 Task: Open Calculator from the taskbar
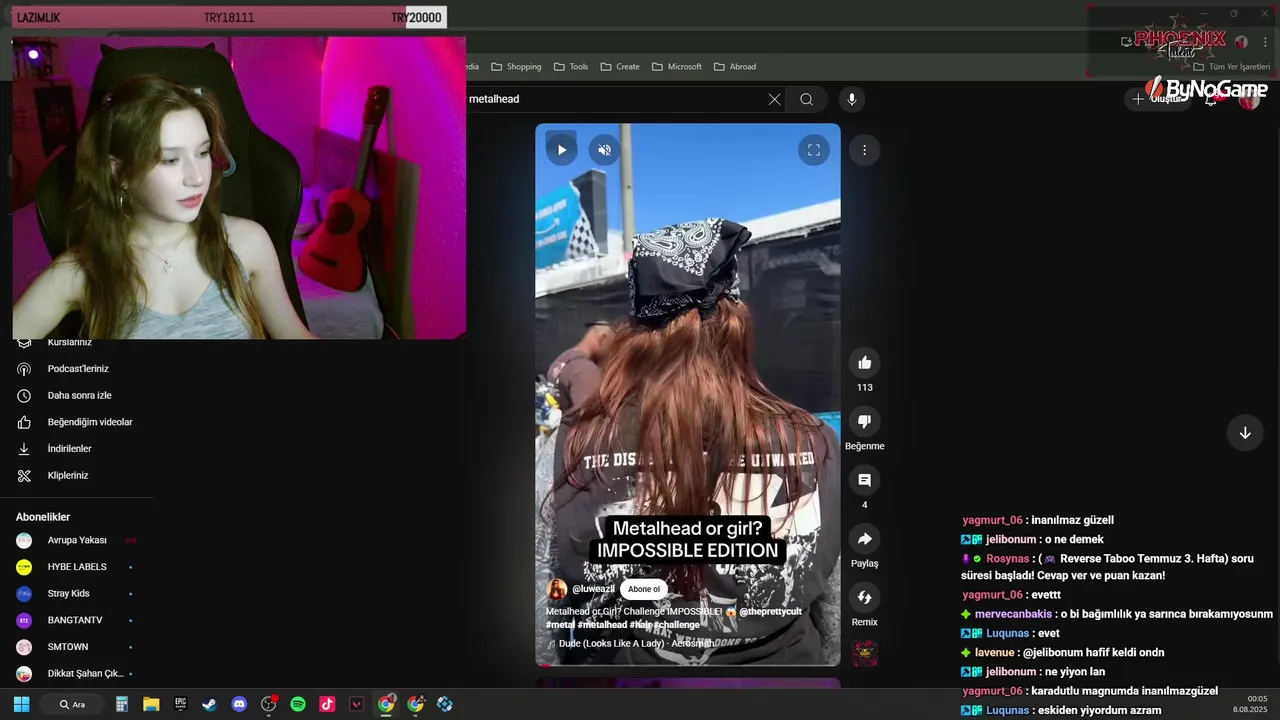[x=122, y=704]
